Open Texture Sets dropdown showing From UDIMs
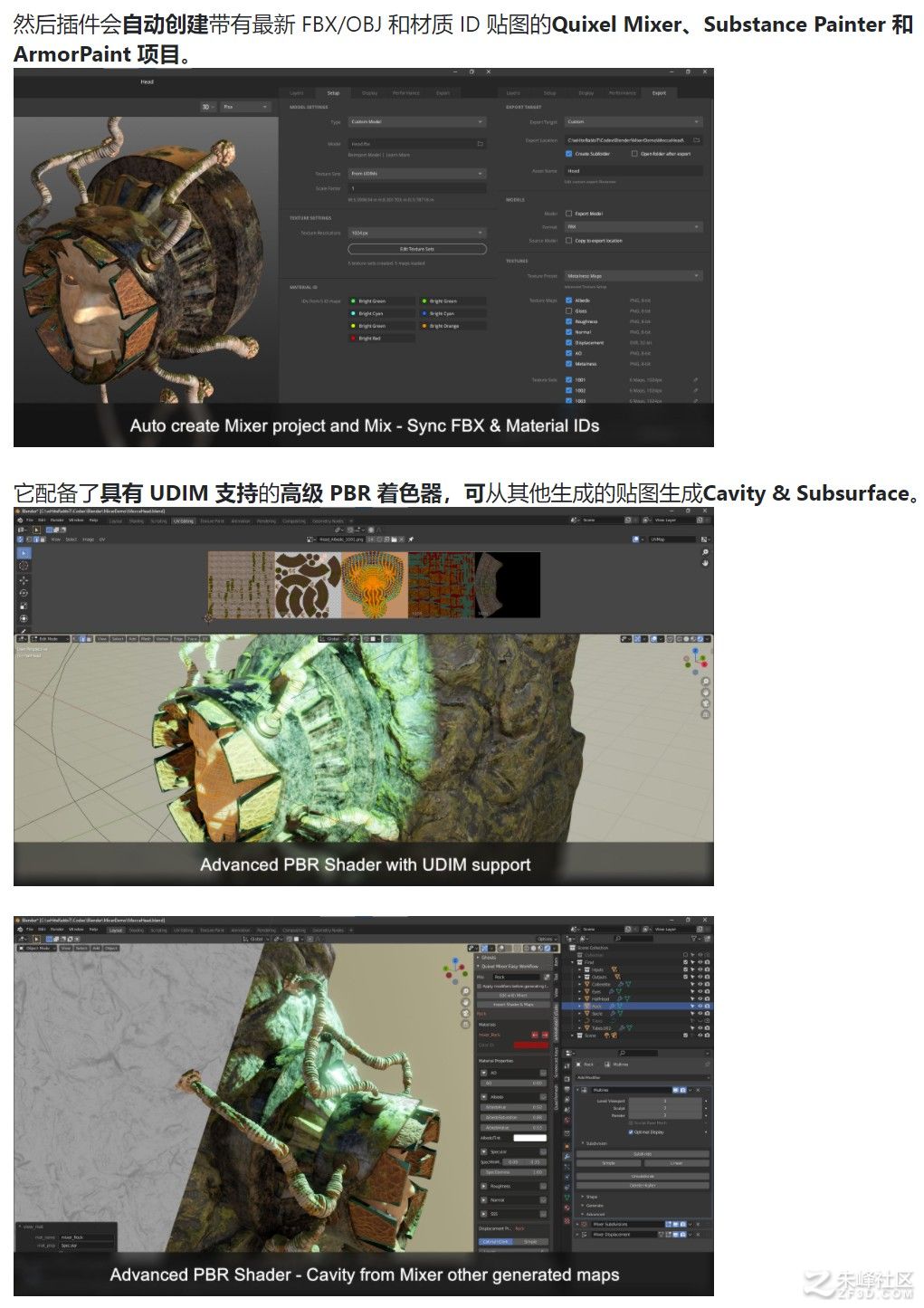 [x=417, y=173]
